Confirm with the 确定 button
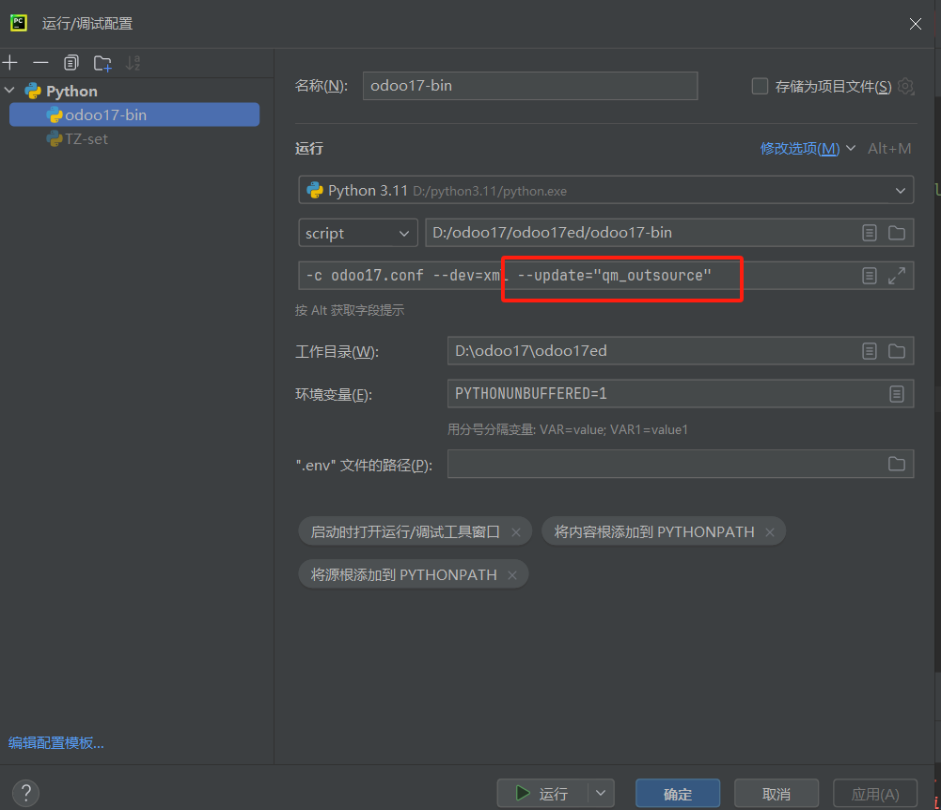The image size is (941, 810). [678, 793]
